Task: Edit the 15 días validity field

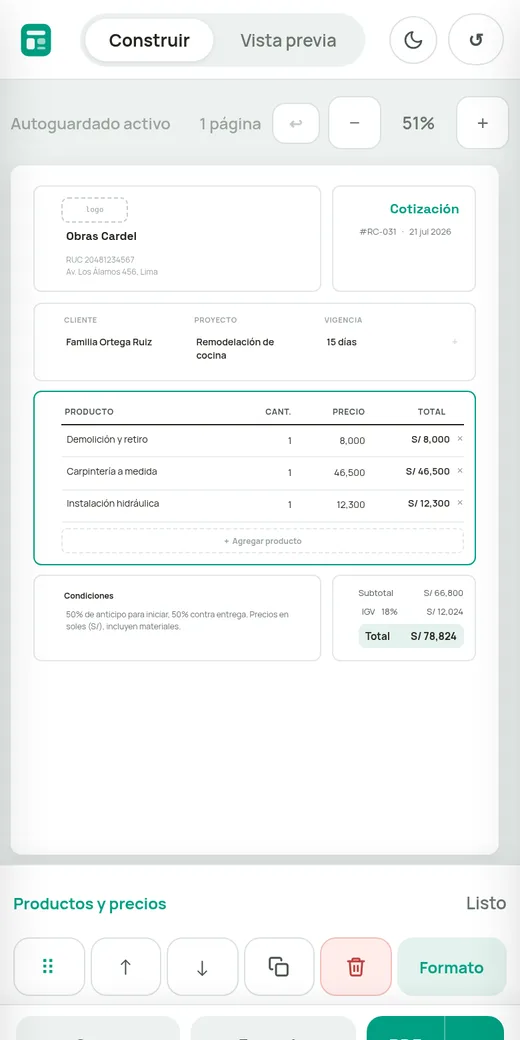Action: coord(342,342)
